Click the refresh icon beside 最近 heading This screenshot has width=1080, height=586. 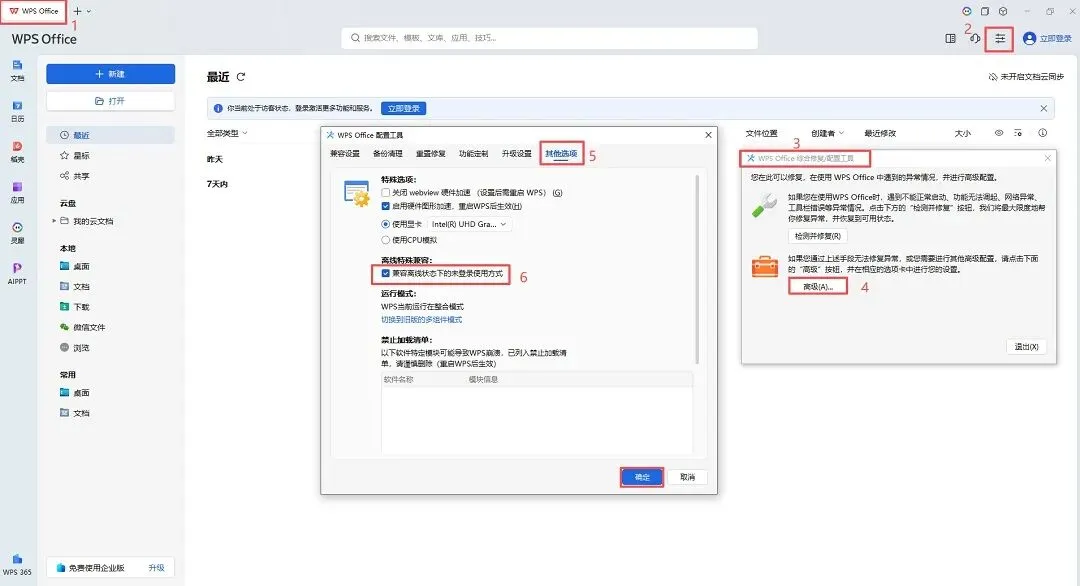[x=240, y=77]
